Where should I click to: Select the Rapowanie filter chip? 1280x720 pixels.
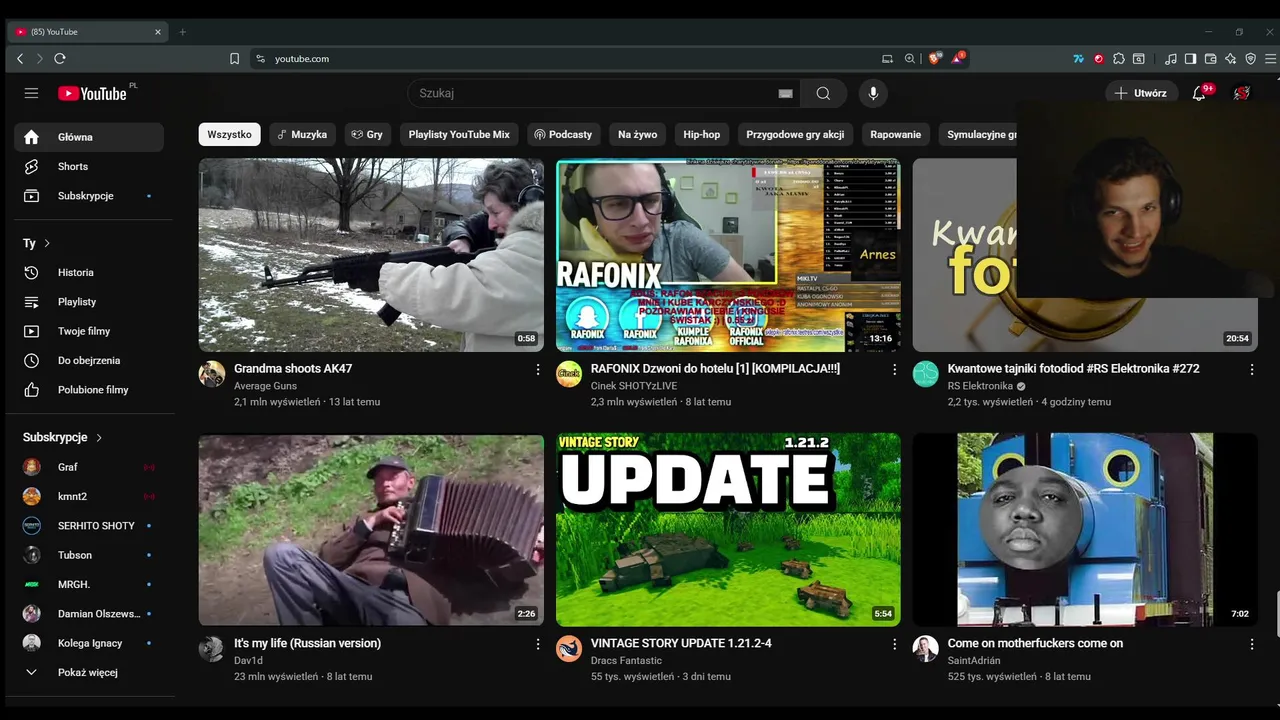pos(896,134)
